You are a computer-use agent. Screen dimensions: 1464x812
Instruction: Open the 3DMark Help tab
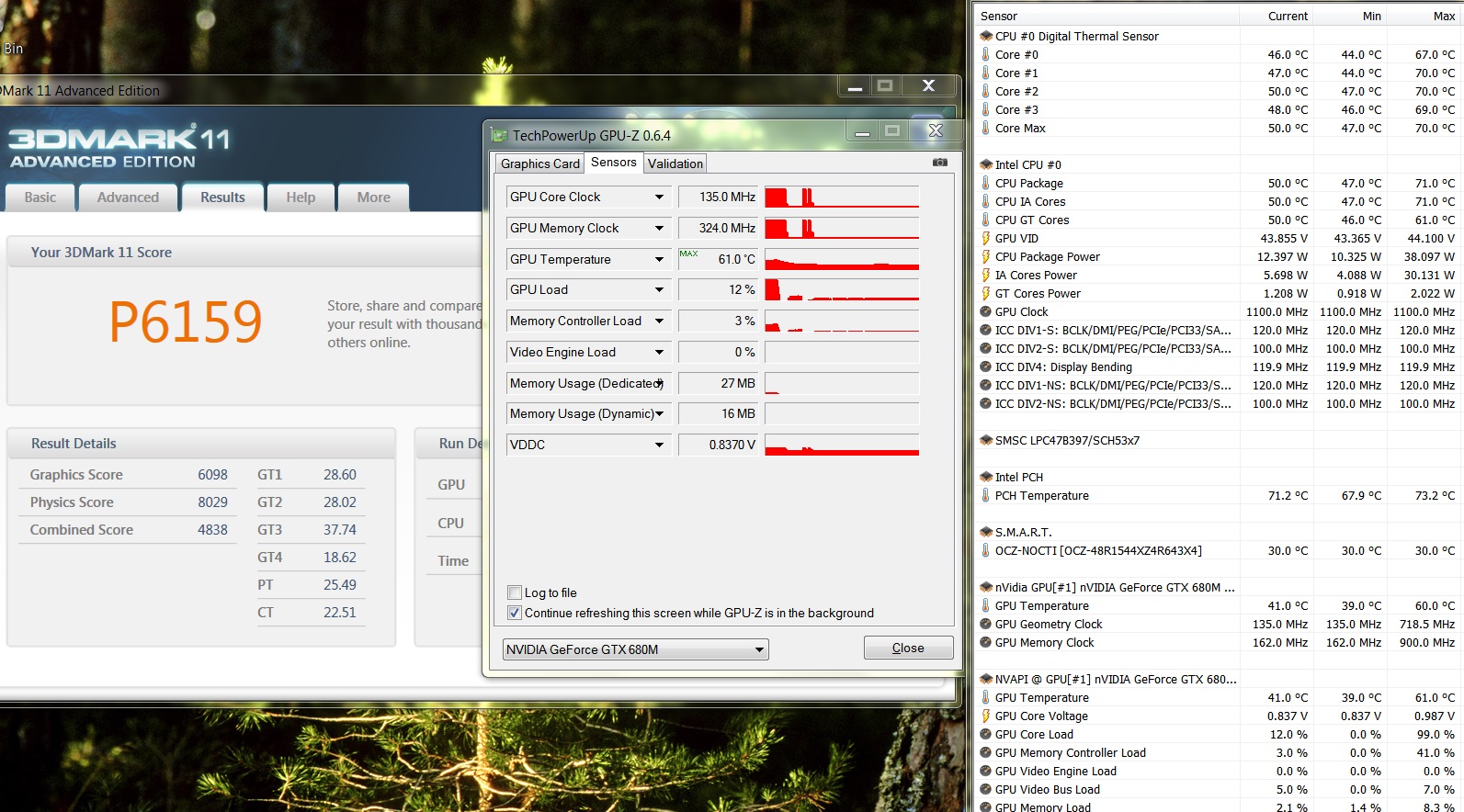point(301,197)
